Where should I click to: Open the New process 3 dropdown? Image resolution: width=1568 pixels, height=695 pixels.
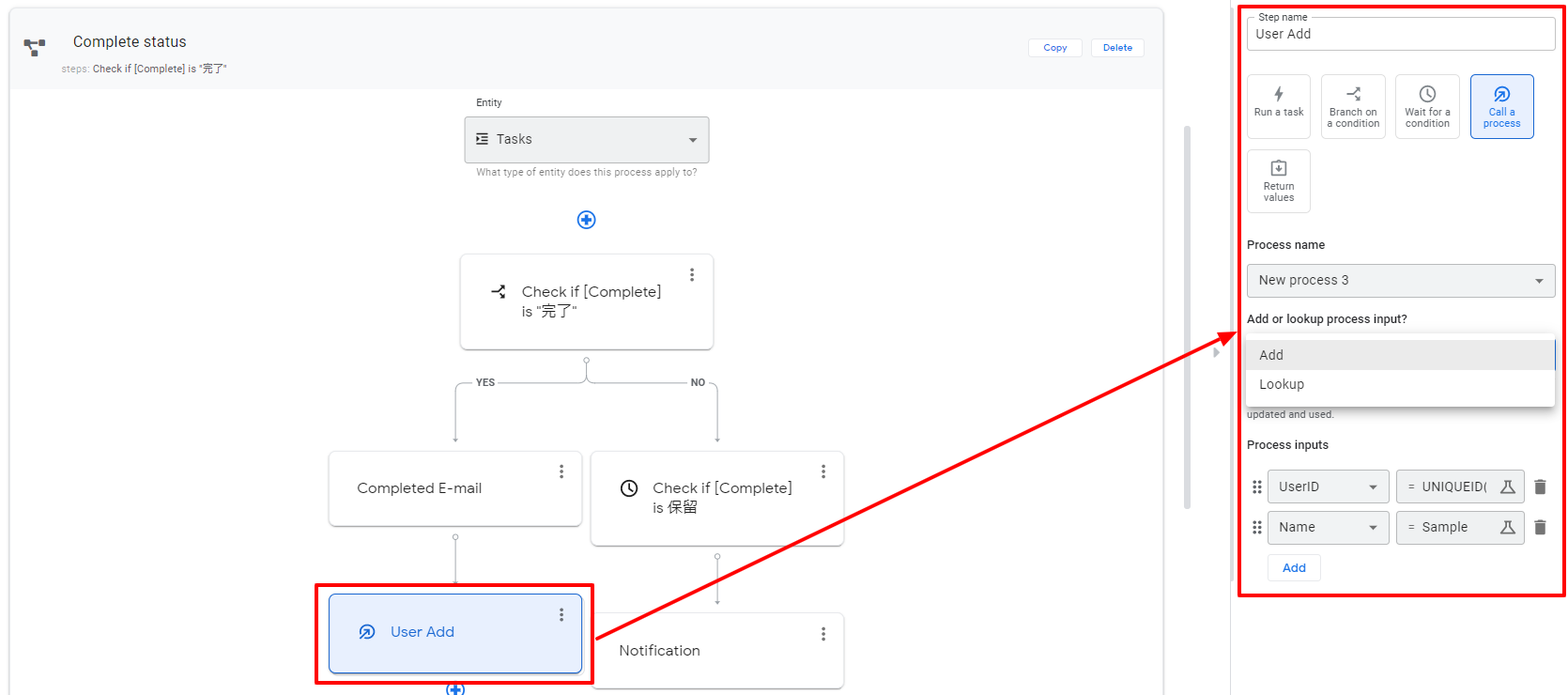pos(1400,280)
